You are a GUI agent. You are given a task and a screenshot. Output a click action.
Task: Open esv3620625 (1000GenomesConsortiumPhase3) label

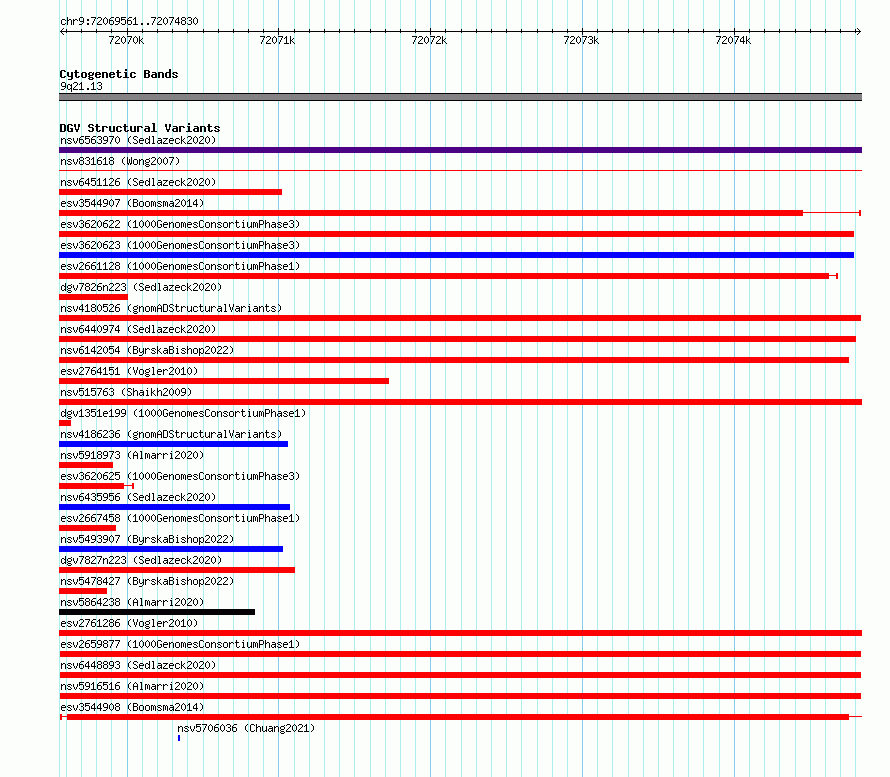(x=180, y=476)
